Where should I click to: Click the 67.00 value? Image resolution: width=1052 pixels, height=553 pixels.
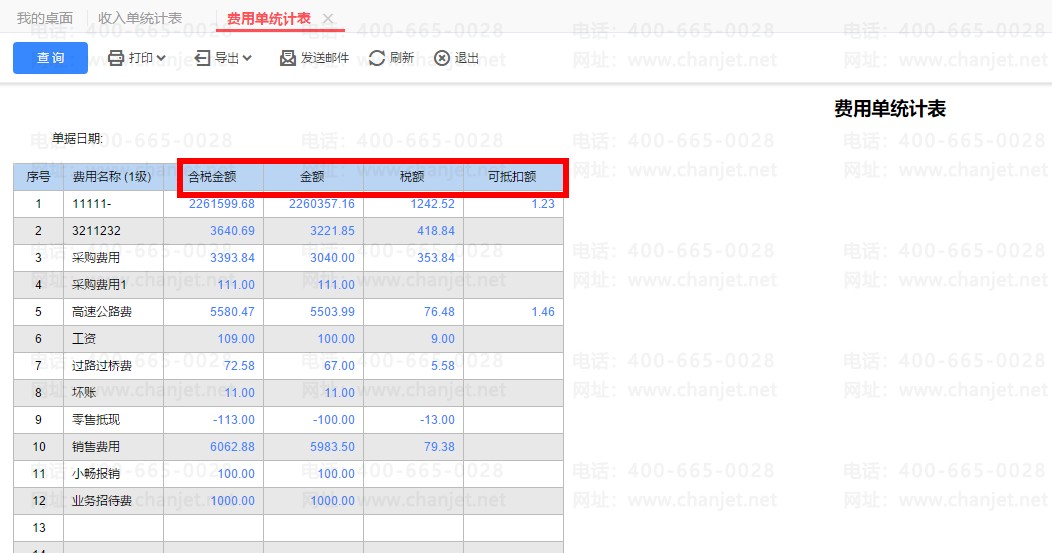339,366
